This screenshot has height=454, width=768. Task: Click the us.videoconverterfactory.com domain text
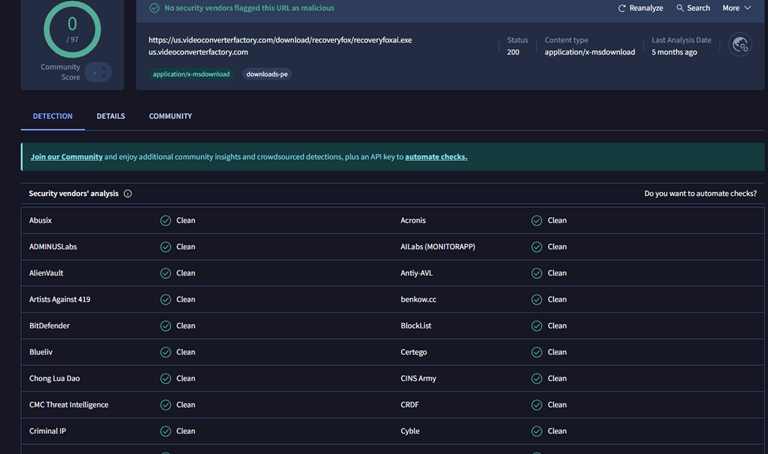198,52
